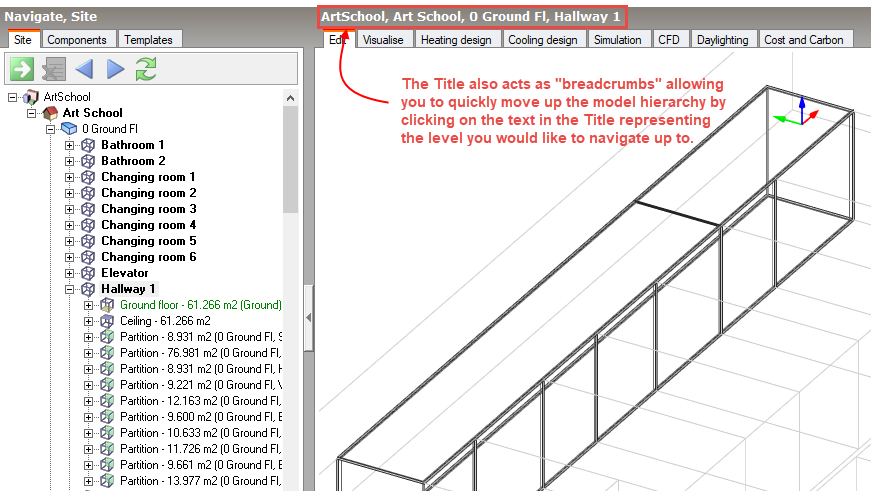
Task: Expand the Ceiling 61.266 m2 node
Action: point(88,321)
